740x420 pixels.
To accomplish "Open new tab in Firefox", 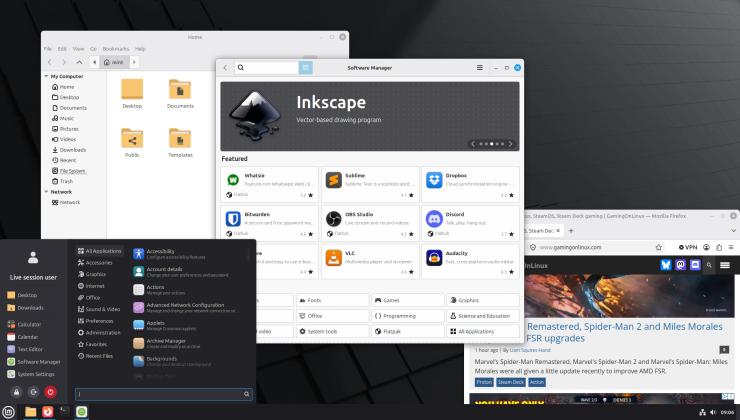I will coord(571,231).
